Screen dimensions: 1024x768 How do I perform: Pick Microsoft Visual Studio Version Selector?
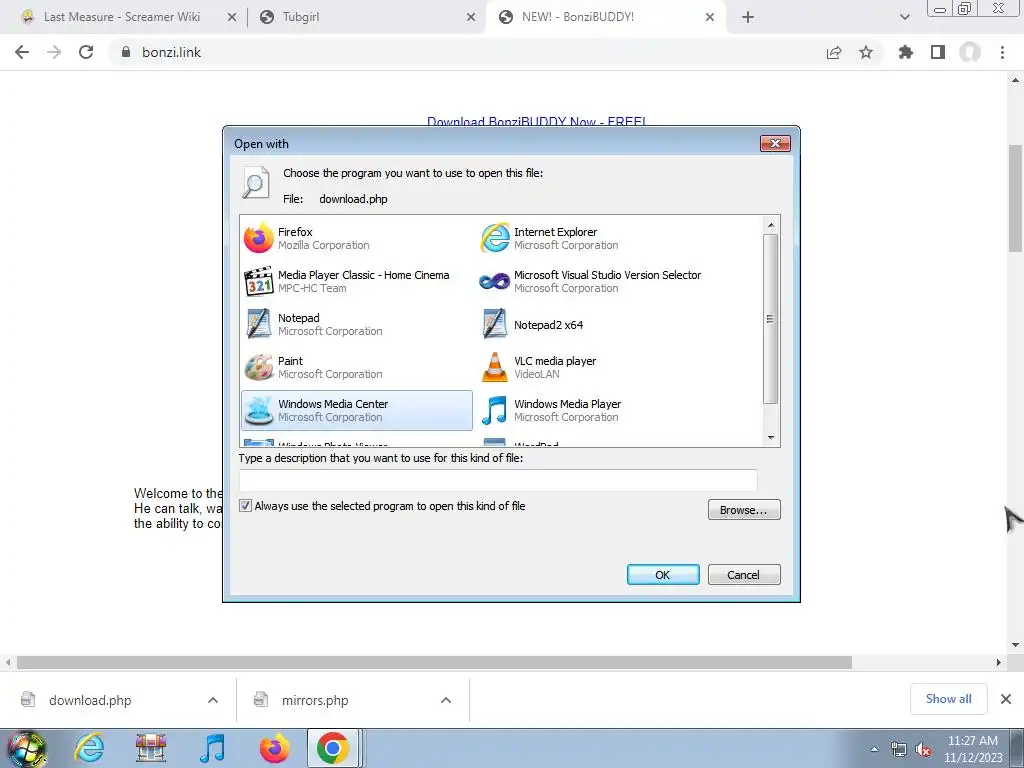pyautogui.click(x=592, y=281)
